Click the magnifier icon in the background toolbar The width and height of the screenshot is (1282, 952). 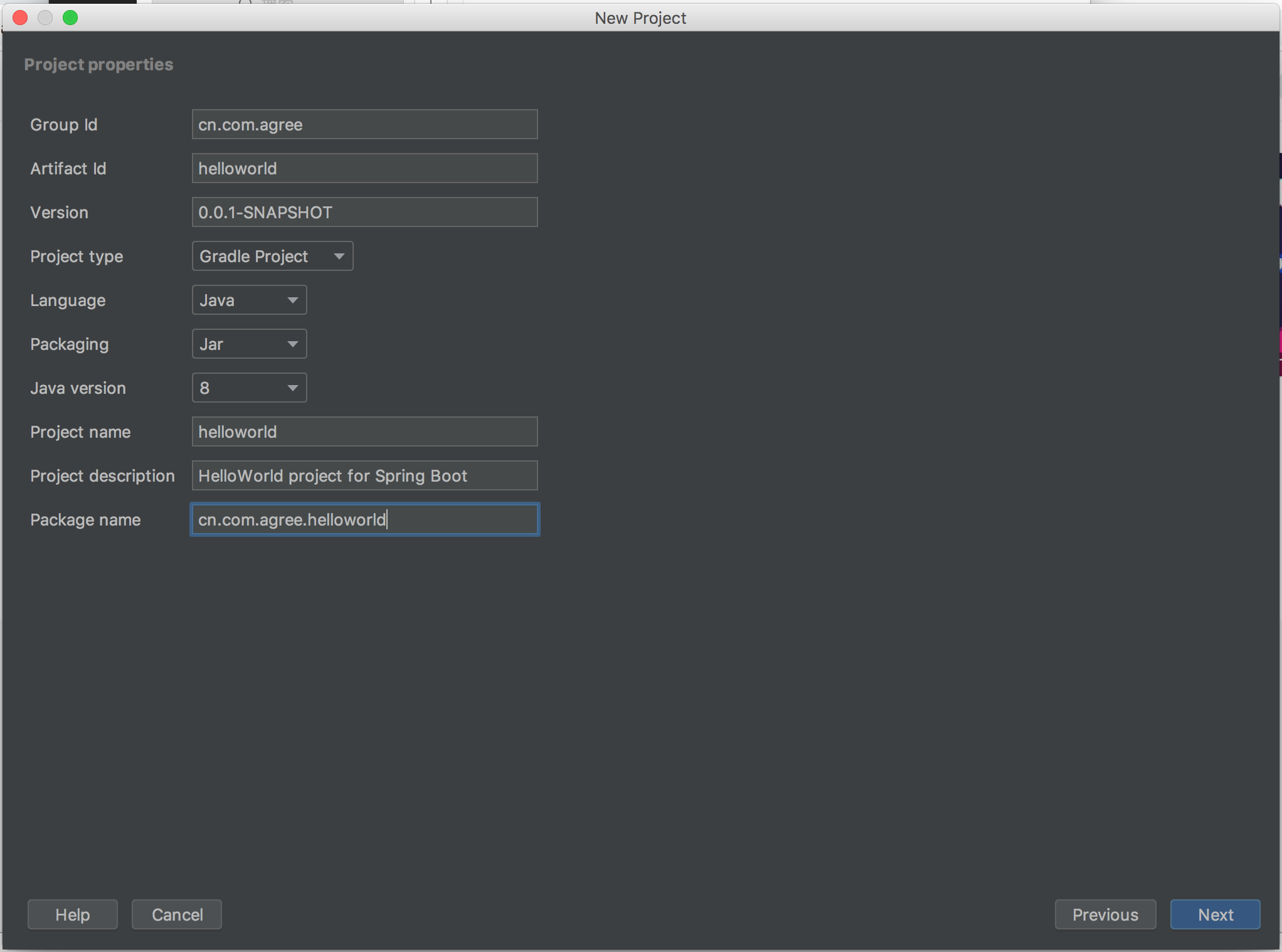245,4
